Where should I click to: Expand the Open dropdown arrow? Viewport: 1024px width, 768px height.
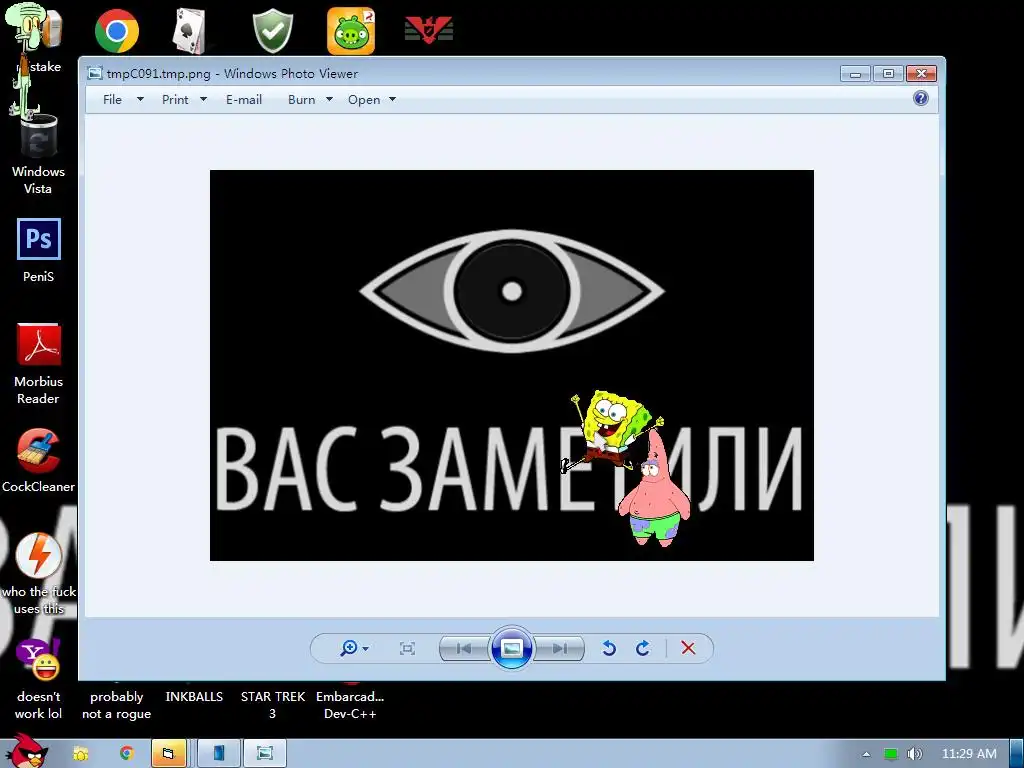click(x=392, y=99)
